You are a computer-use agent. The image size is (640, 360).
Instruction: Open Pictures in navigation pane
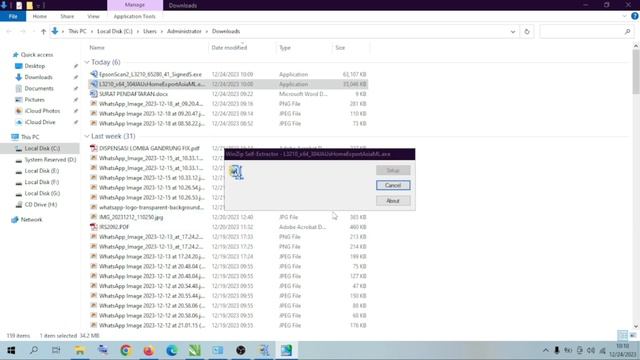(x=35, y=100)
